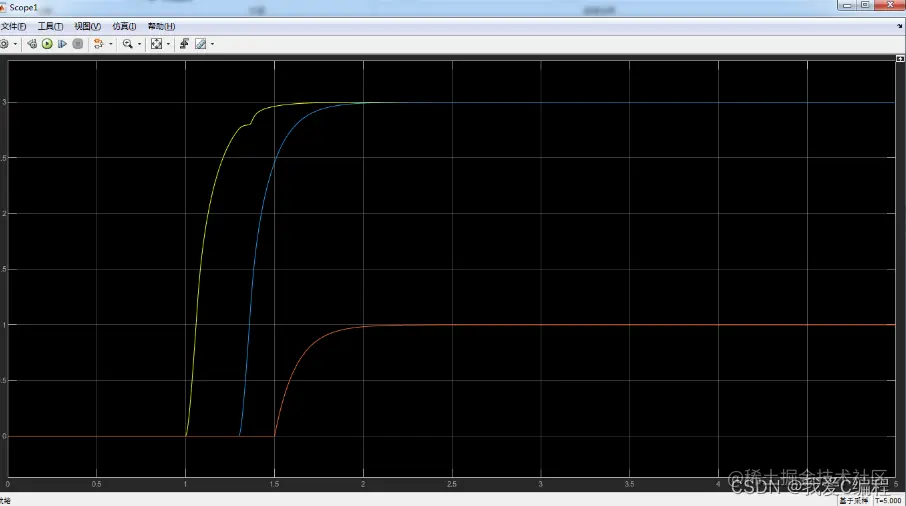Image resolution: width=906 pixels, height=506 pixels.
Task: Click the step forward button
Action: tap(62, 44)
